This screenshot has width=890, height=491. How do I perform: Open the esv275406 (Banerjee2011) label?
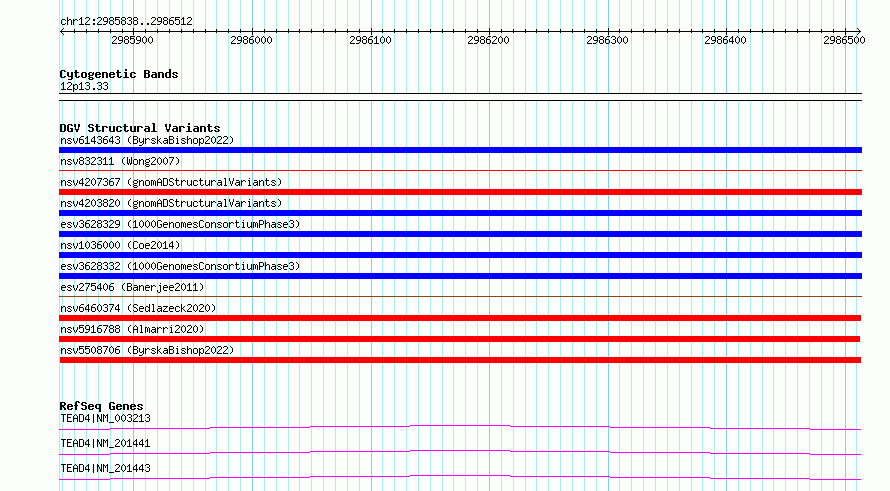pos(132,287)
